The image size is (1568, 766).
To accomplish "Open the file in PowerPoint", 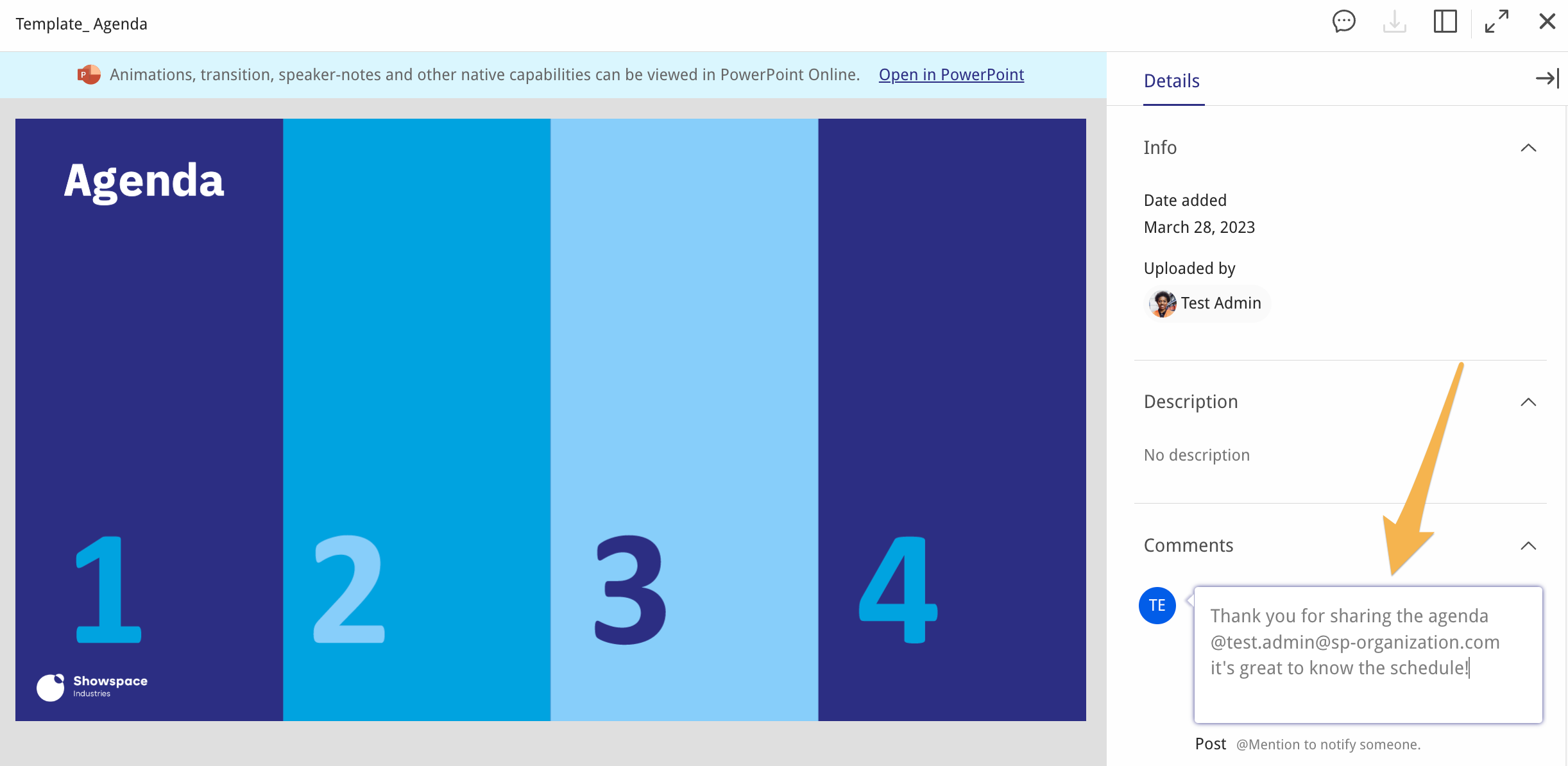I will pos(950,74).
